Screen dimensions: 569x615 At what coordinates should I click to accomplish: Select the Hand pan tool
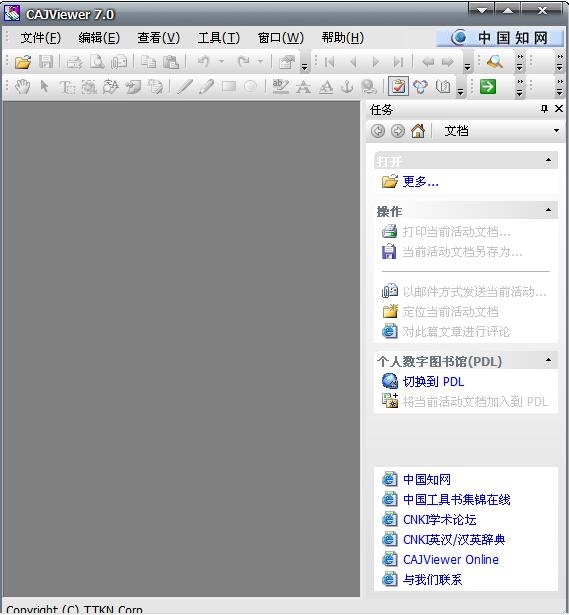[22, 87]
